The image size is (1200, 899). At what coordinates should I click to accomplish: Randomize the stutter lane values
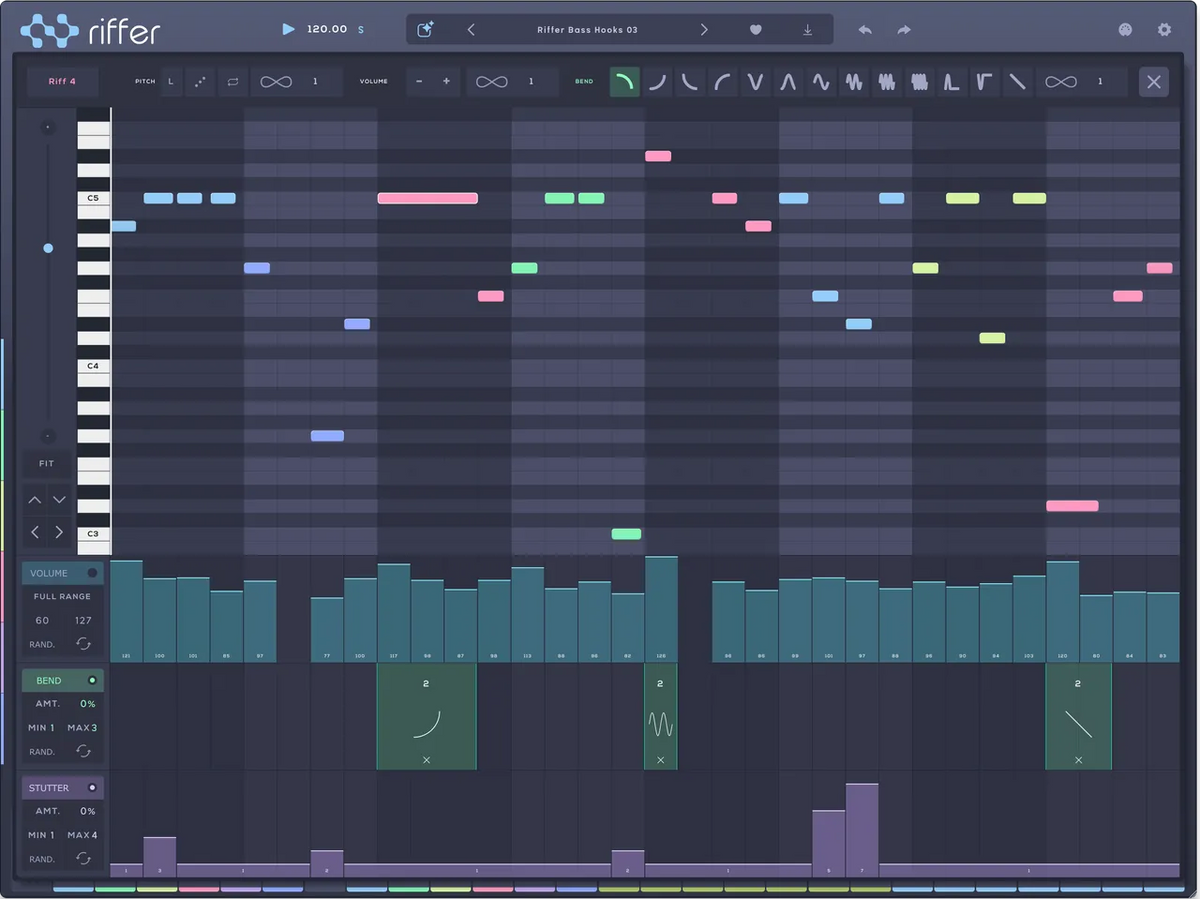click(x=84, y=858)
